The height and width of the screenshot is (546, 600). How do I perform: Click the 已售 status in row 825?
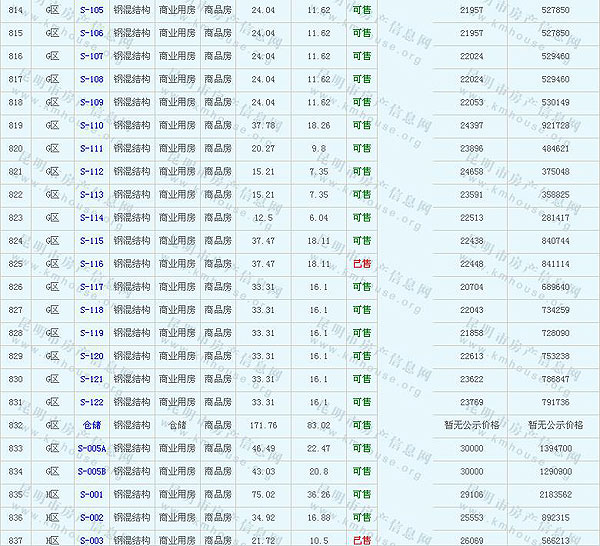click(x=361, y=264)
